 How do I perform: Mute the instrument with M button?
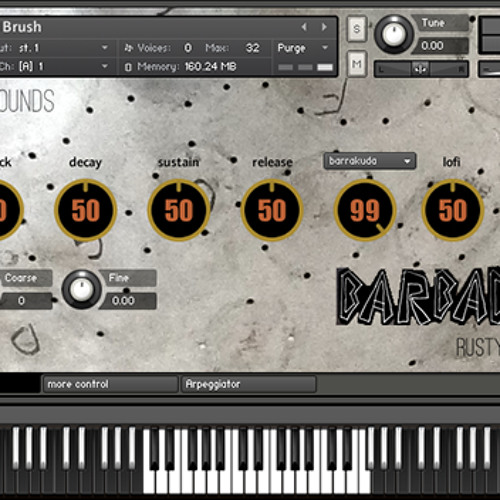pos(357,63)
